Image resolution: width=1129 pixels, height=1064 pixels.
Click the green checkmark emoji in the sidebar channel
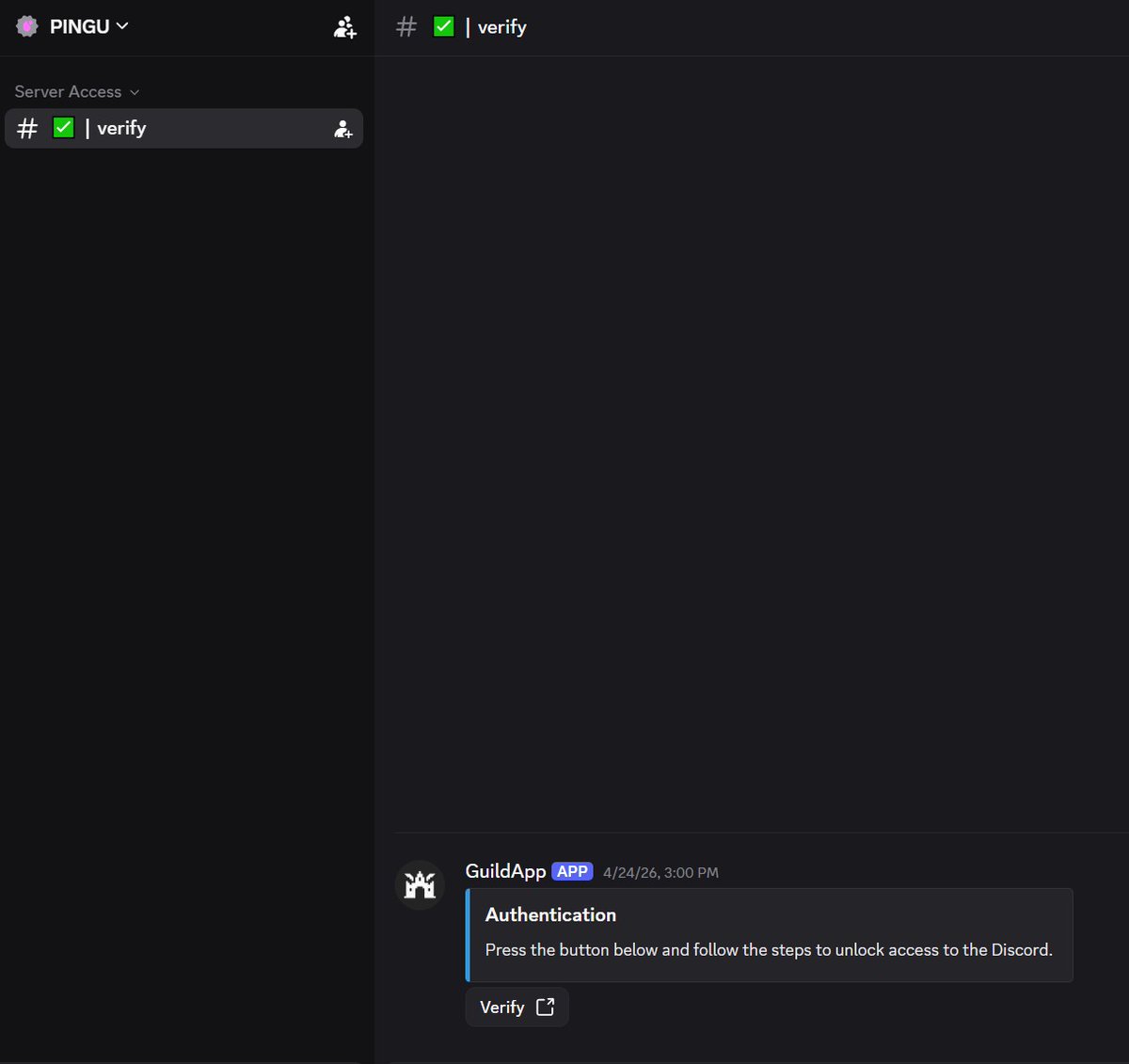point(63,128)
